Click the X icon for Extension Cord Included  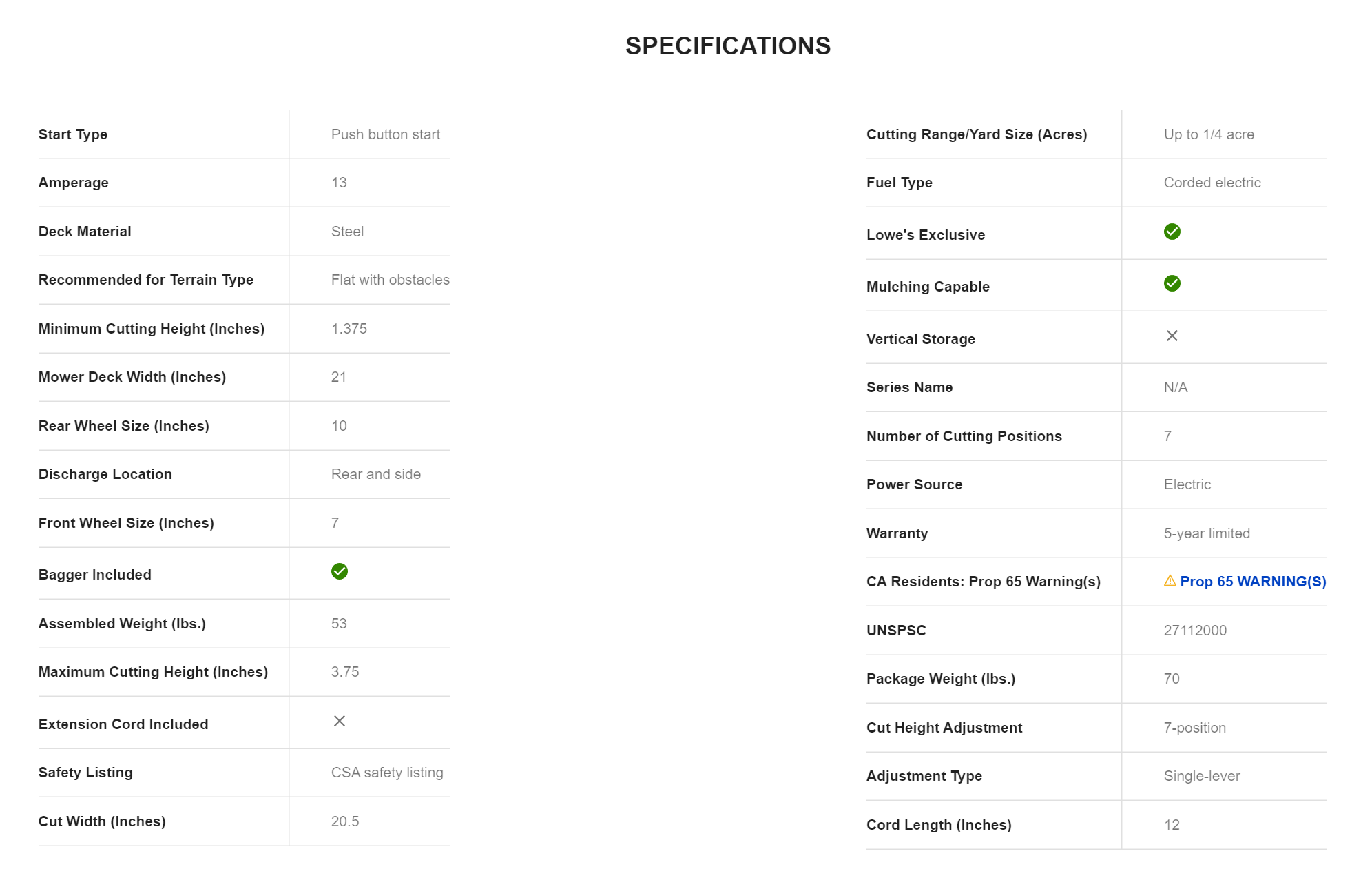click(x=339, y=721)
